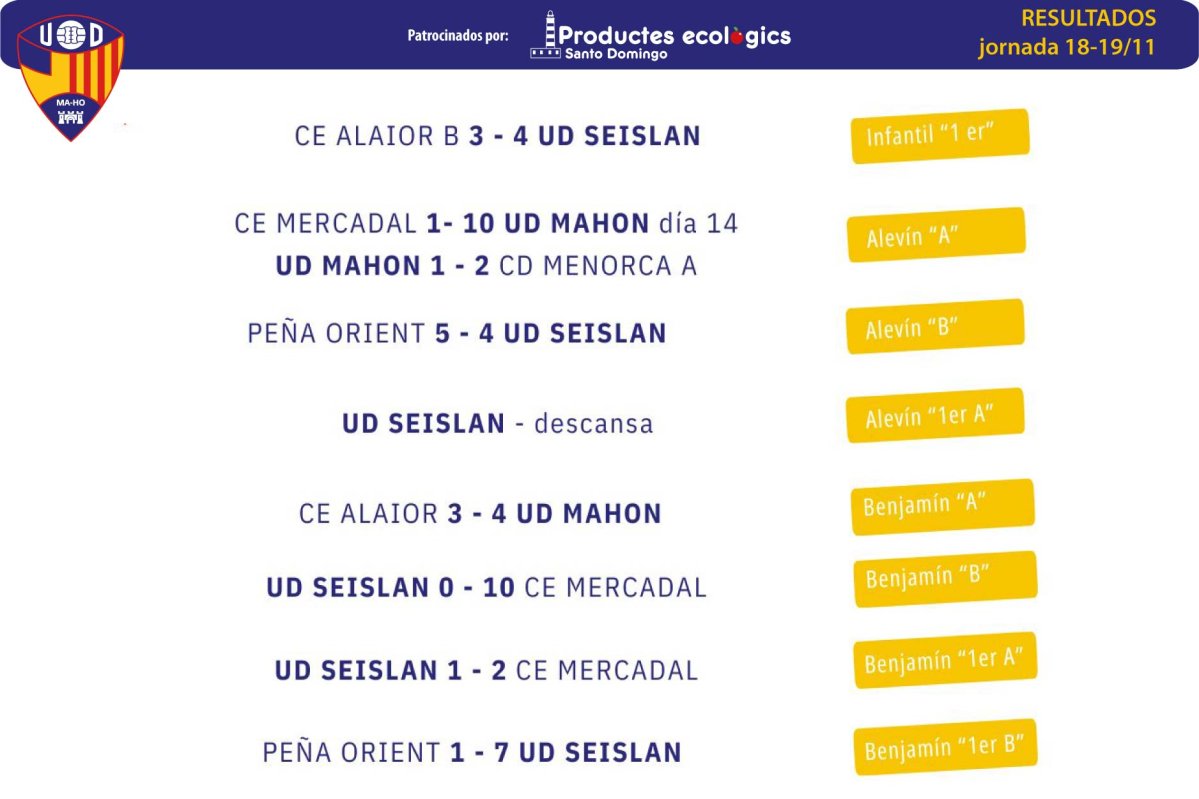Viewport: 1199px width, 799px height.
Task: Click the Productes ecològics Santo Domingo sponsor logo
Action: pos(661,35)
